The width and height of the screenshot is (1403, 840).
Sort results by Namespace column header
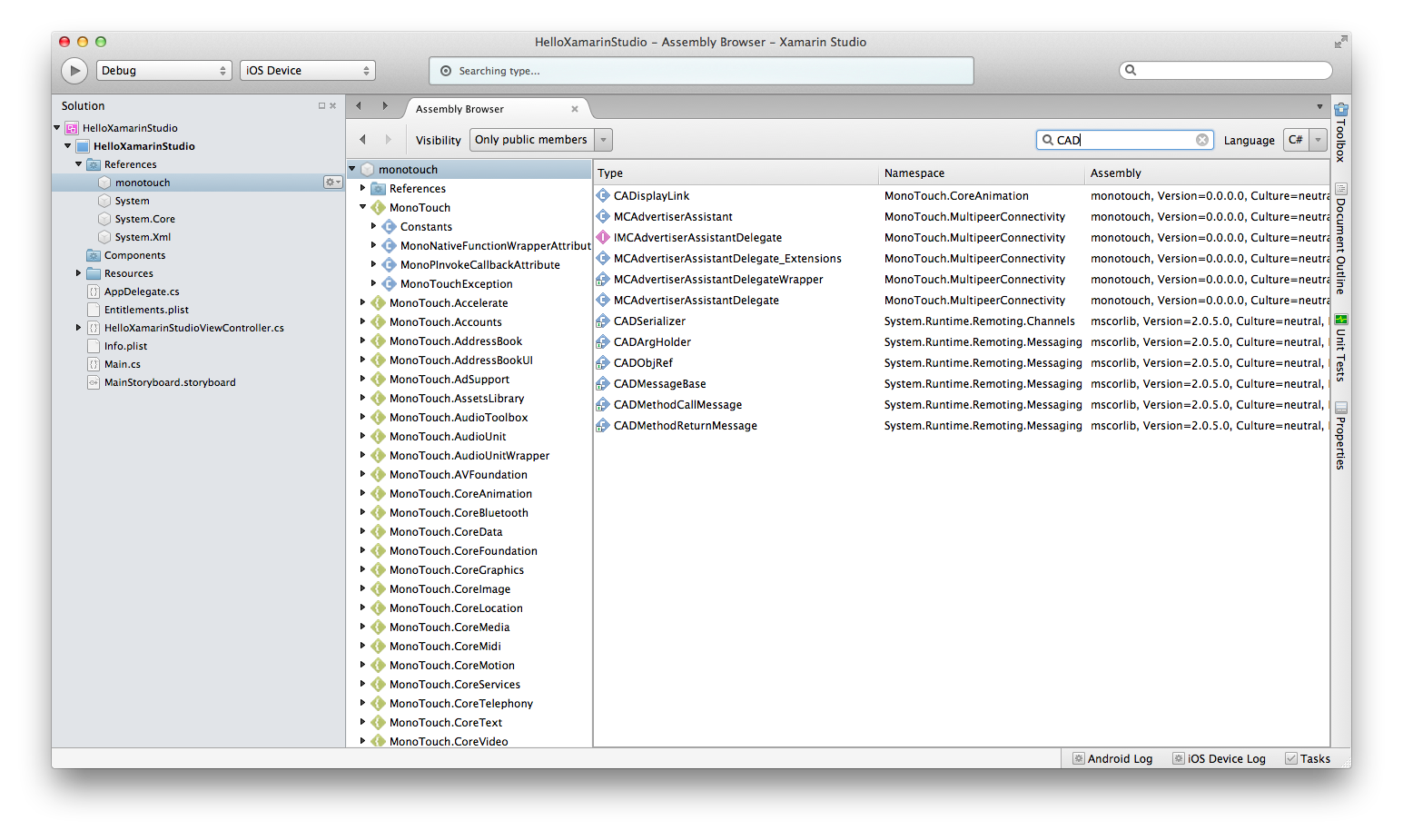point(914,173)
